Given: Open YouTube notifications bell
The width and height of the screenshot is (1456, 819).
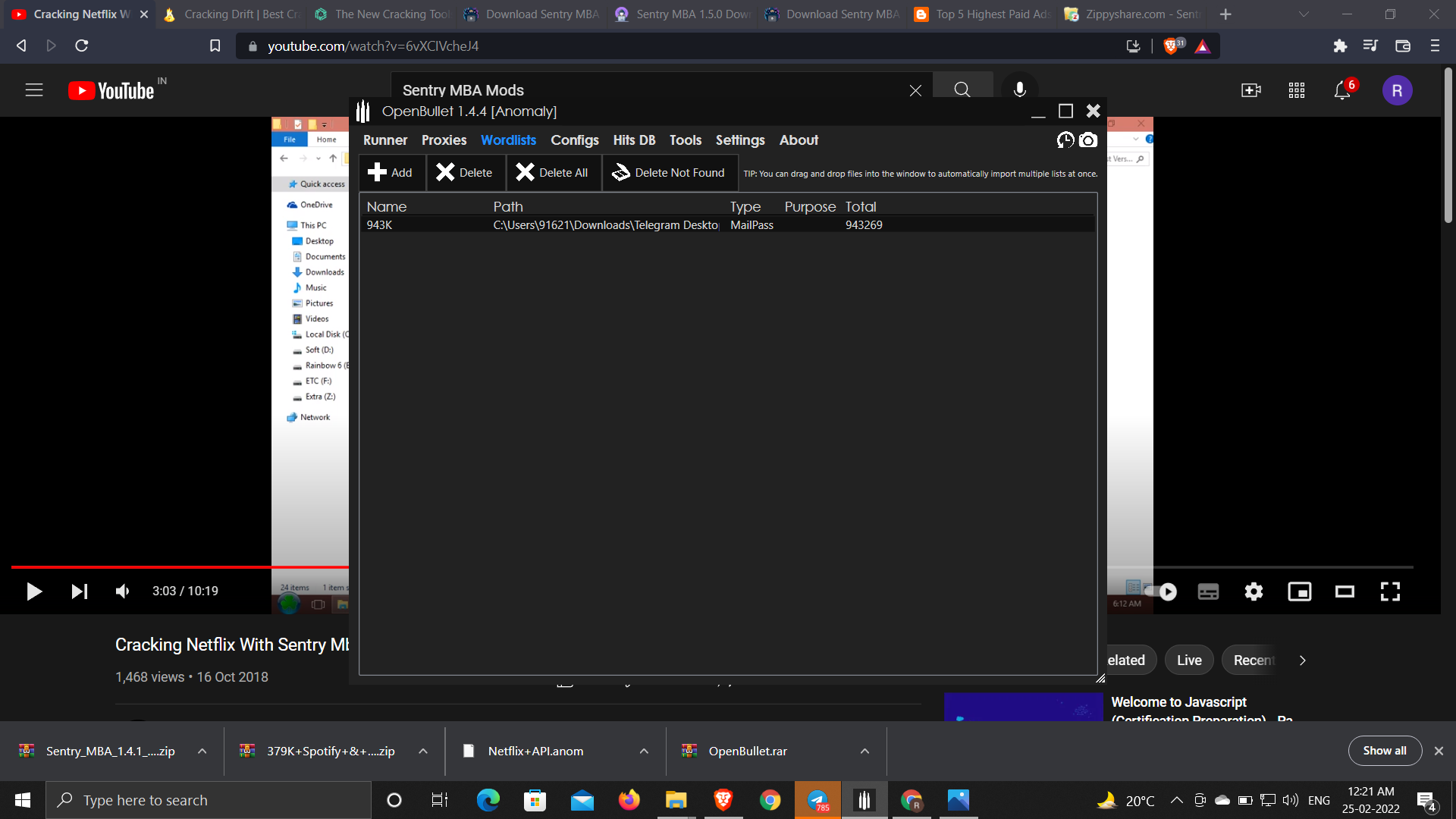Looking at the screenshot, I should click(1341, 91).
